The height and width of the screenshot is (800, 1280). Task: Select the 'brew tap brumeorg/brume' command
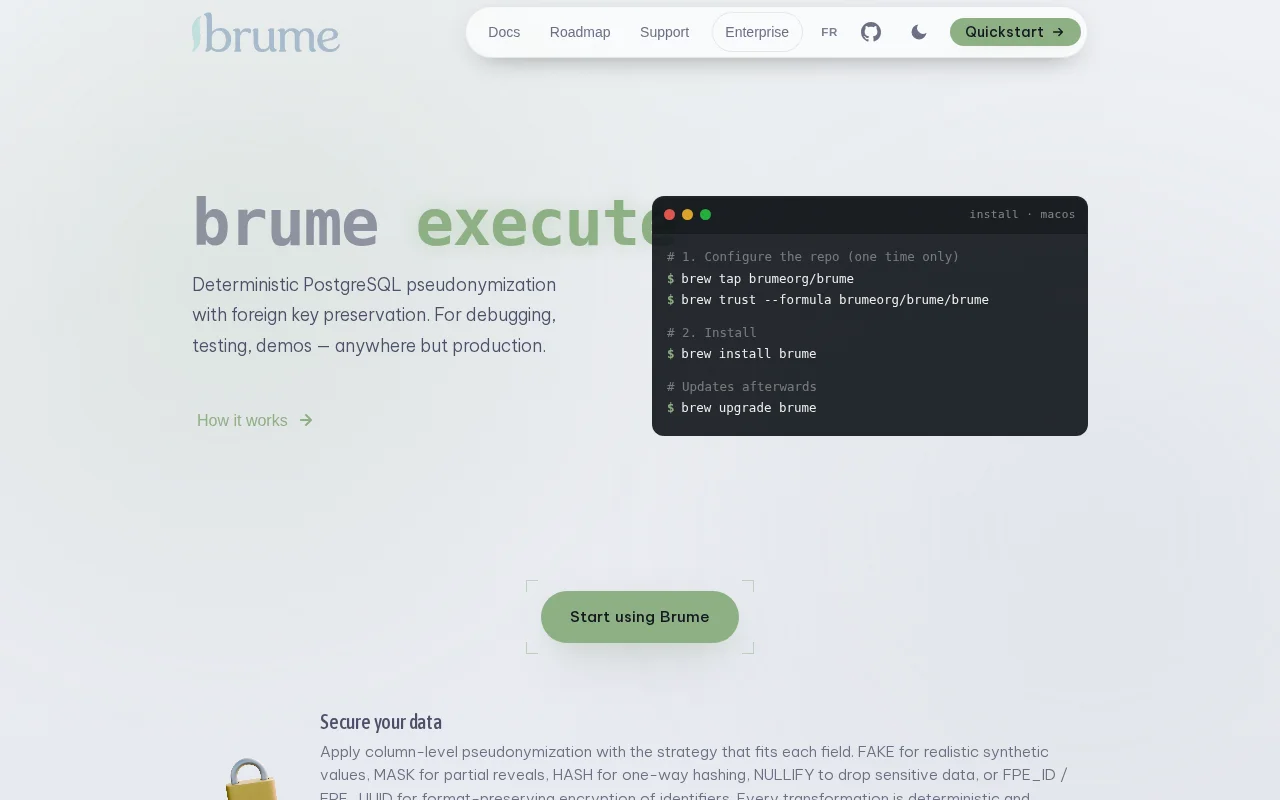coord(767,278)
